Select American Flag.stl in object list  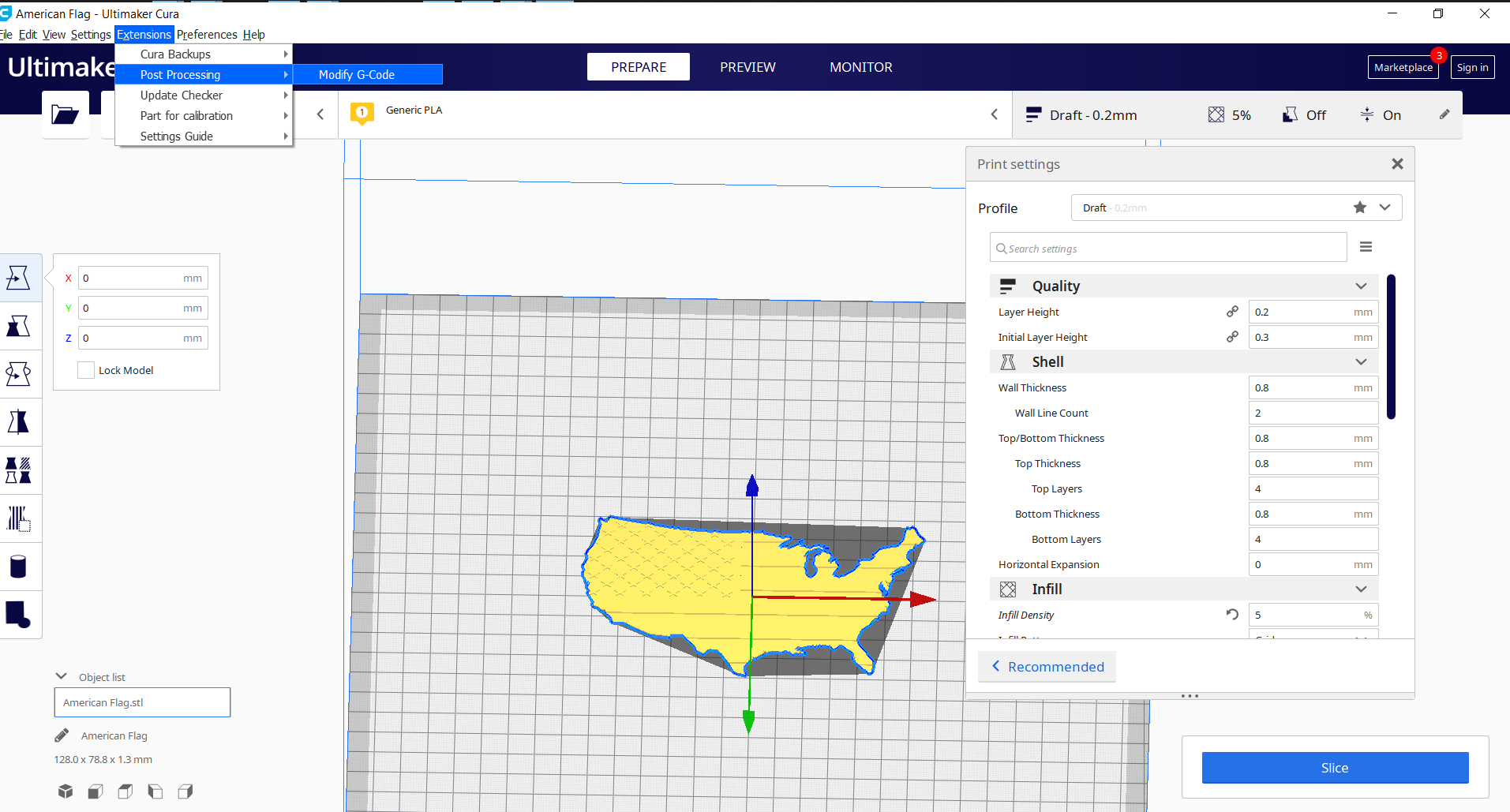[142, 702]
